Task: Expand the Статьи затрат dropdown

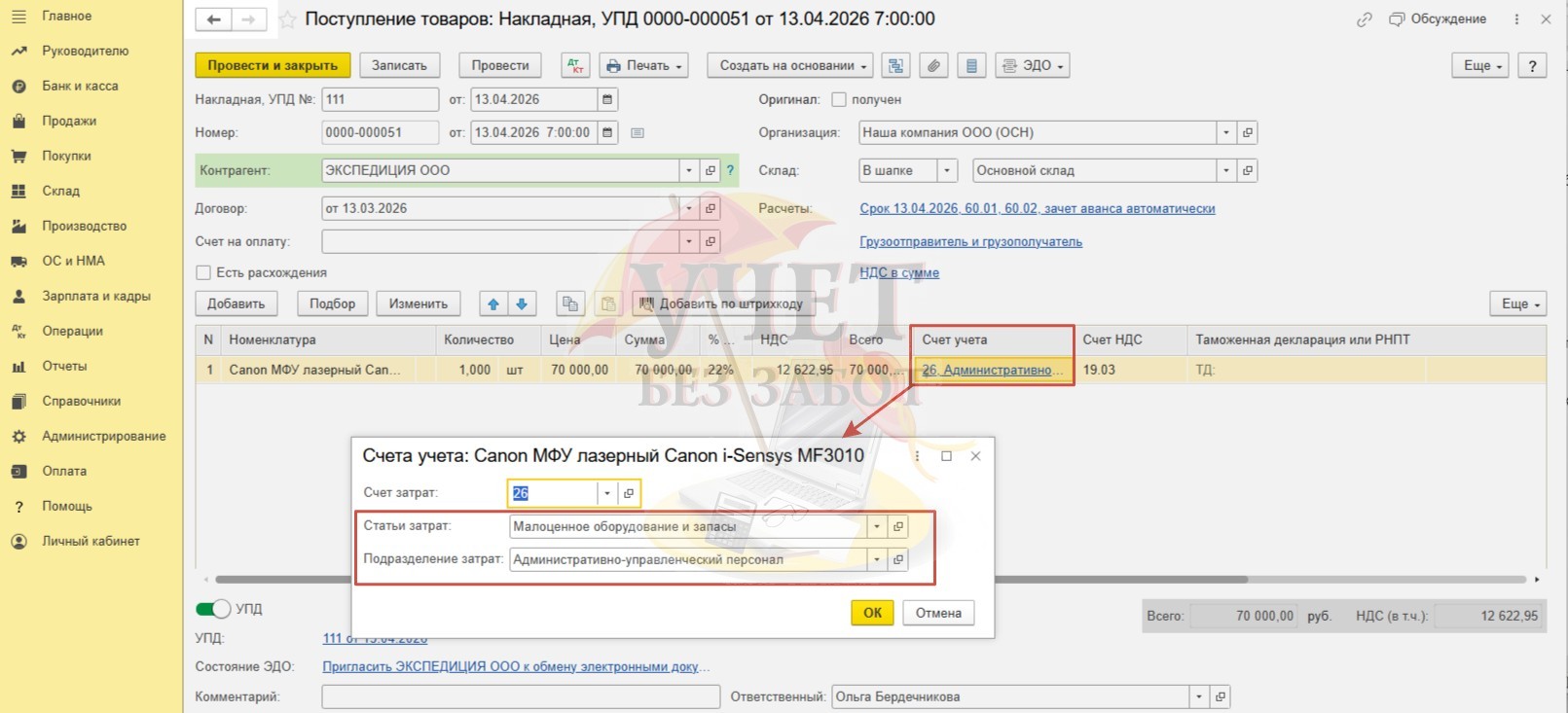Action: tap(877, 526)
